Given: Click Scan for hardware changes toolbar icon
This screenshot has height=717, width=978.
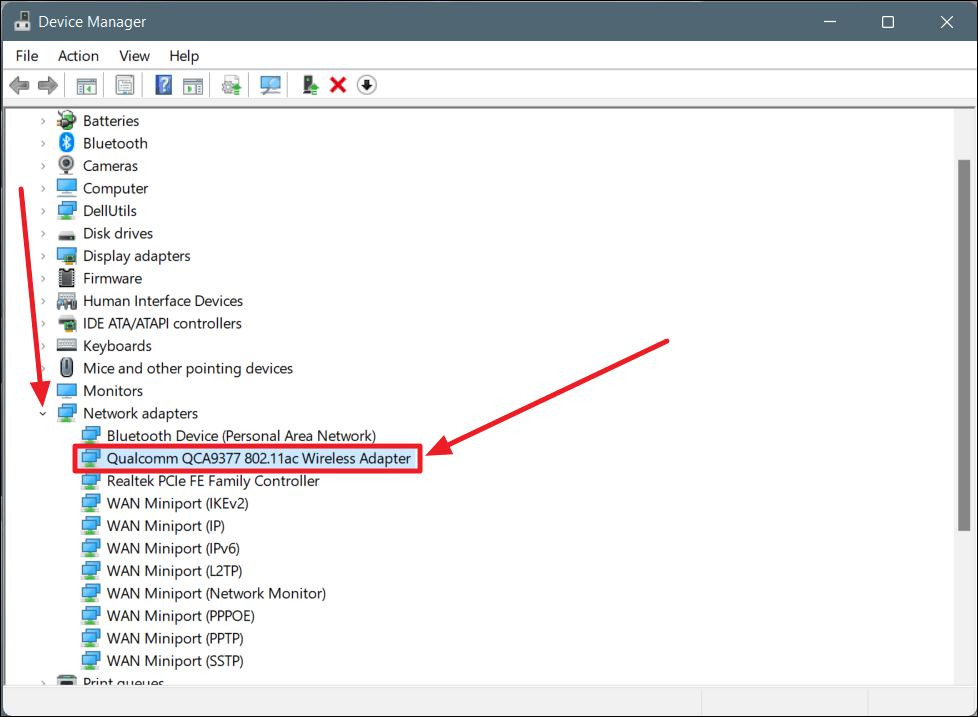Looking at the screenshot, I should (270, 85).
